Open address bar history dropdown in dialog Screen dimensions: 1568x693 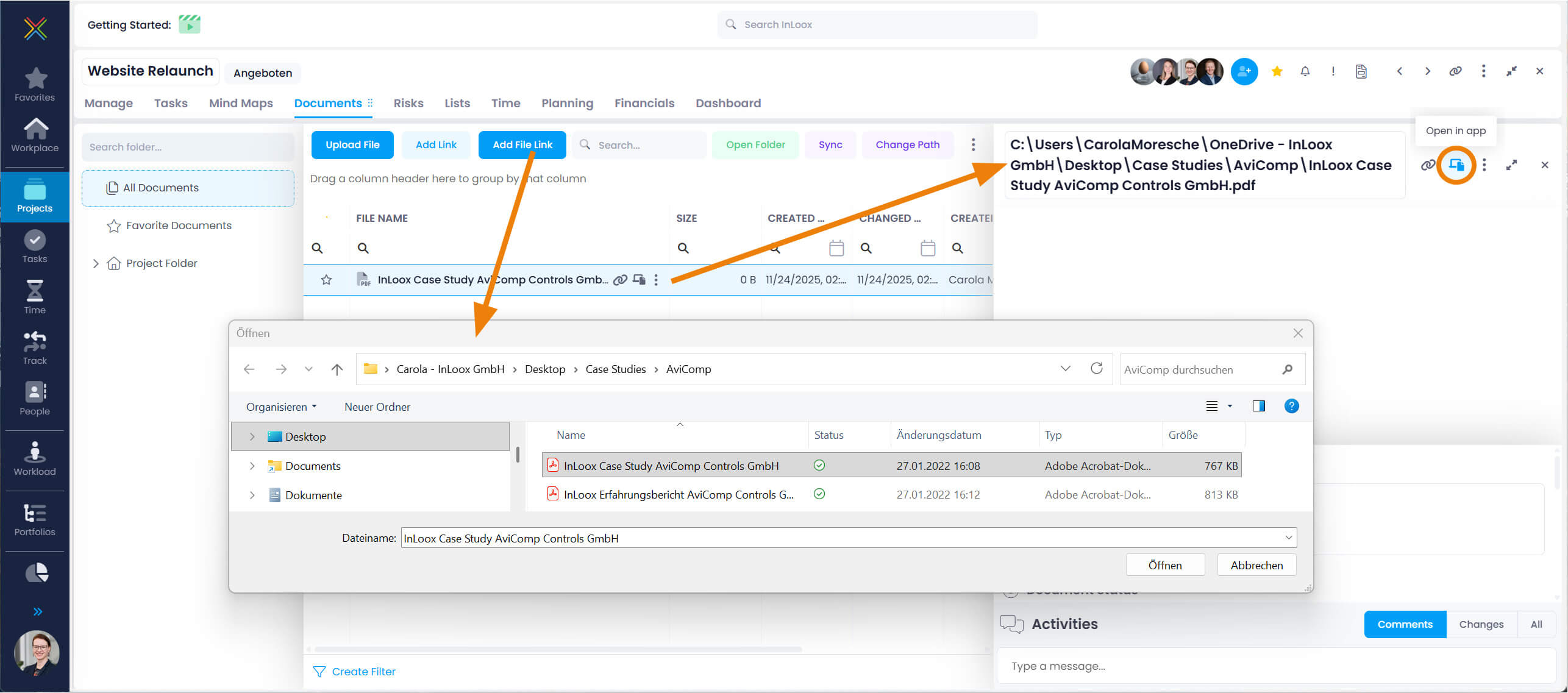point(1065,369)
